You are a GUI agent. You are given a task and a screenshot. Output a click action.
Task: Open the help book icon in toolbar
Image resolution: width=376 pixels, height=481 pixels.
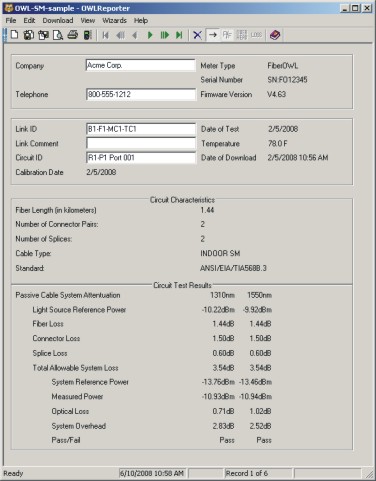click(275, 35)
